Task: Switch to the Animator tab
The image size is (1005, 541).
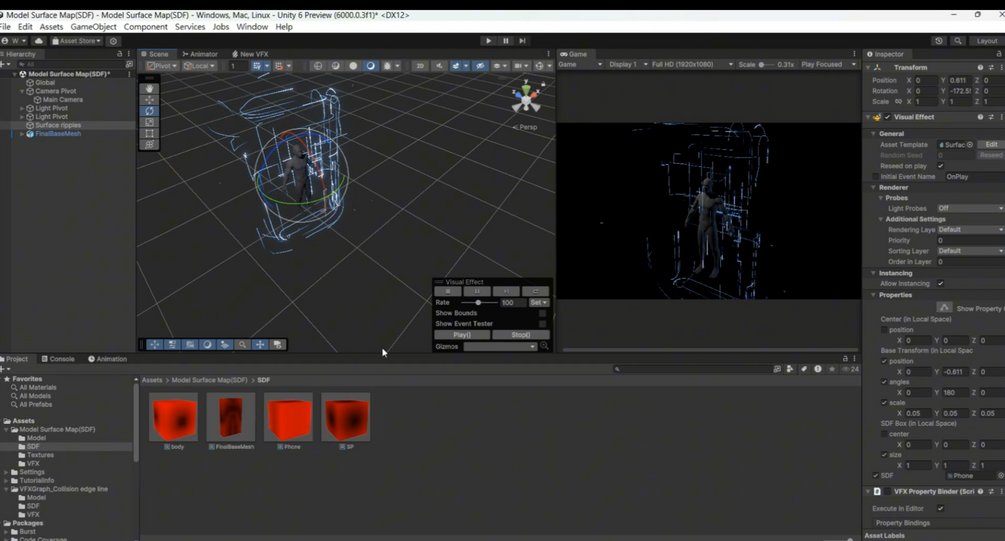Action: tap(200, 54)
